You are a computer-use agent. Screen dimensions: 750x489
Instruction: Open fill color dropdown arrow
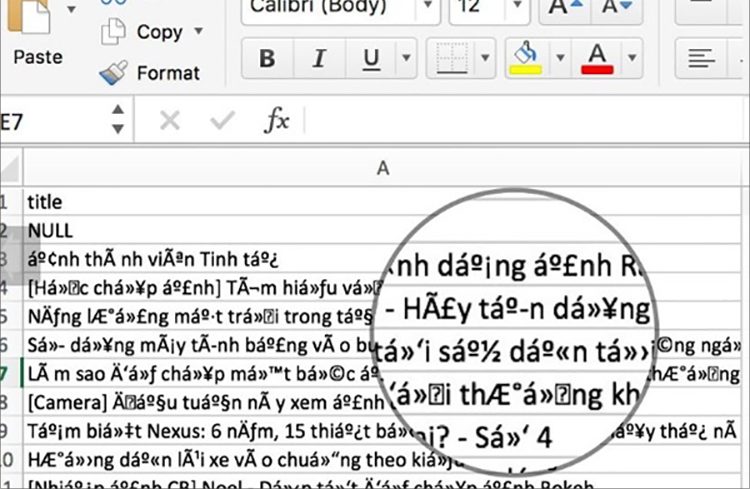(x=560, y=58)
